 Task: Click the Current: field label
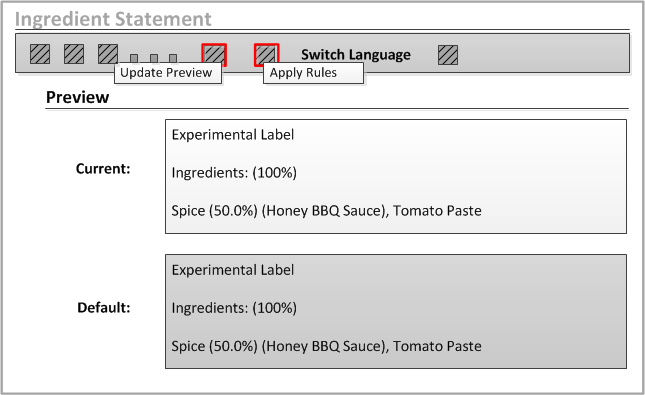[103, 169]
